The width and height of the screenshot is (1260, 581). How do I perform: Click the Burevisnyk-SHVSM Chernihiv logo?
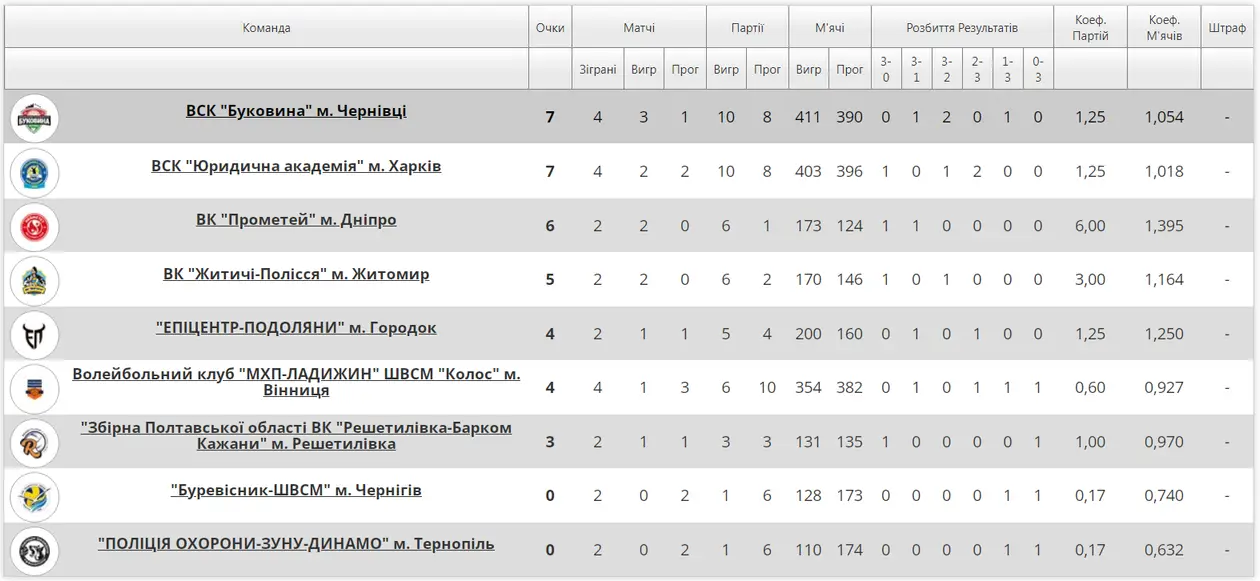35,497
